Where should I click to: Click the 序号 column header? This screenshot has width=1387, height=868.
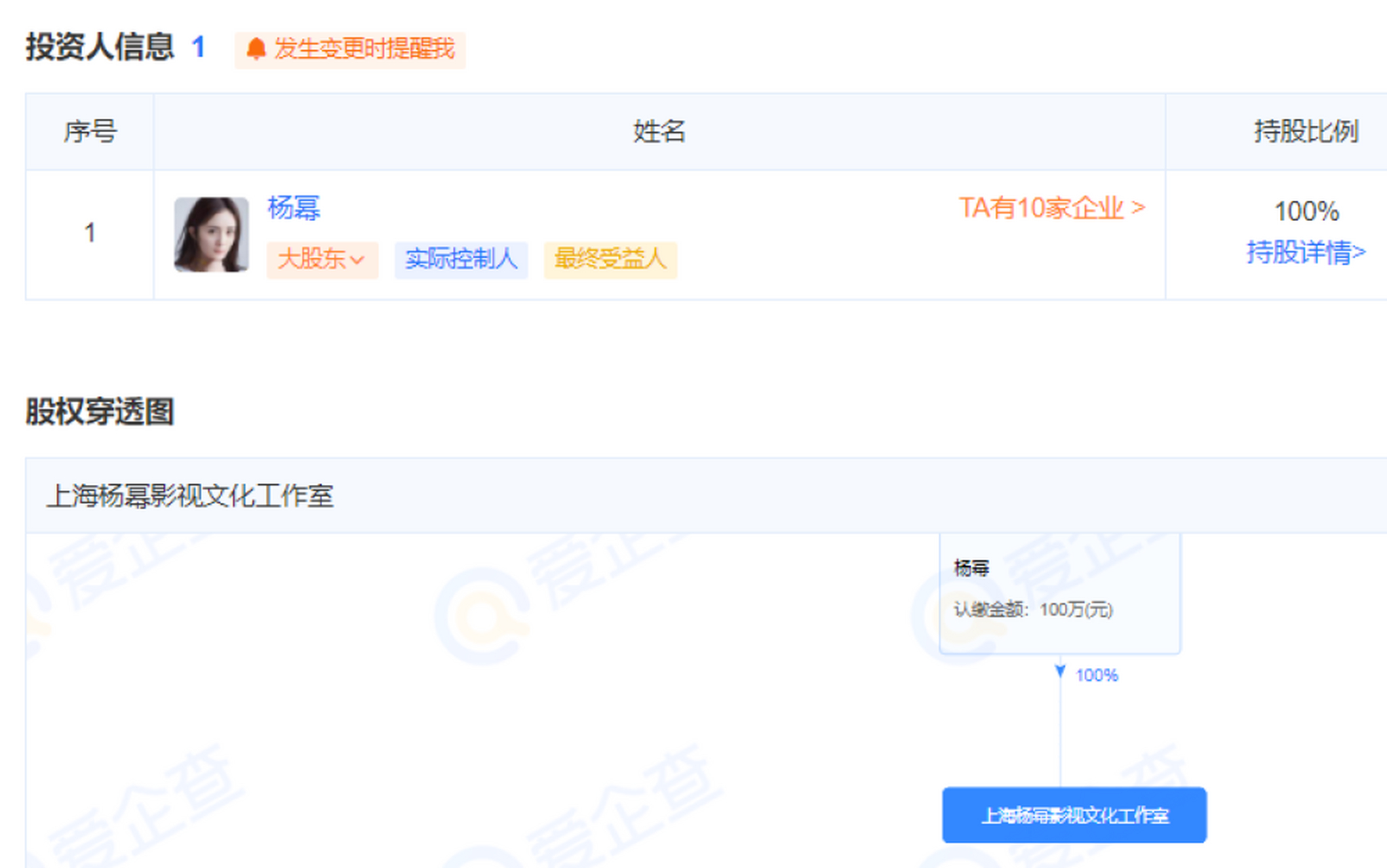(x=90, y=132)
